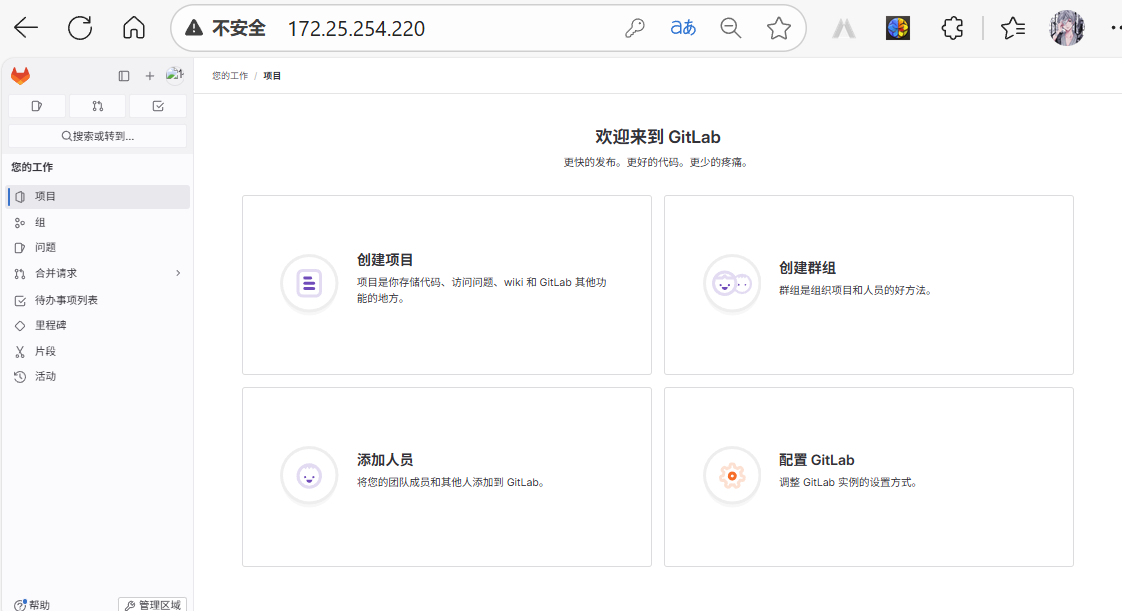
Task: Click 您的工作 breadcrumb link
Action: click(230, 76)
